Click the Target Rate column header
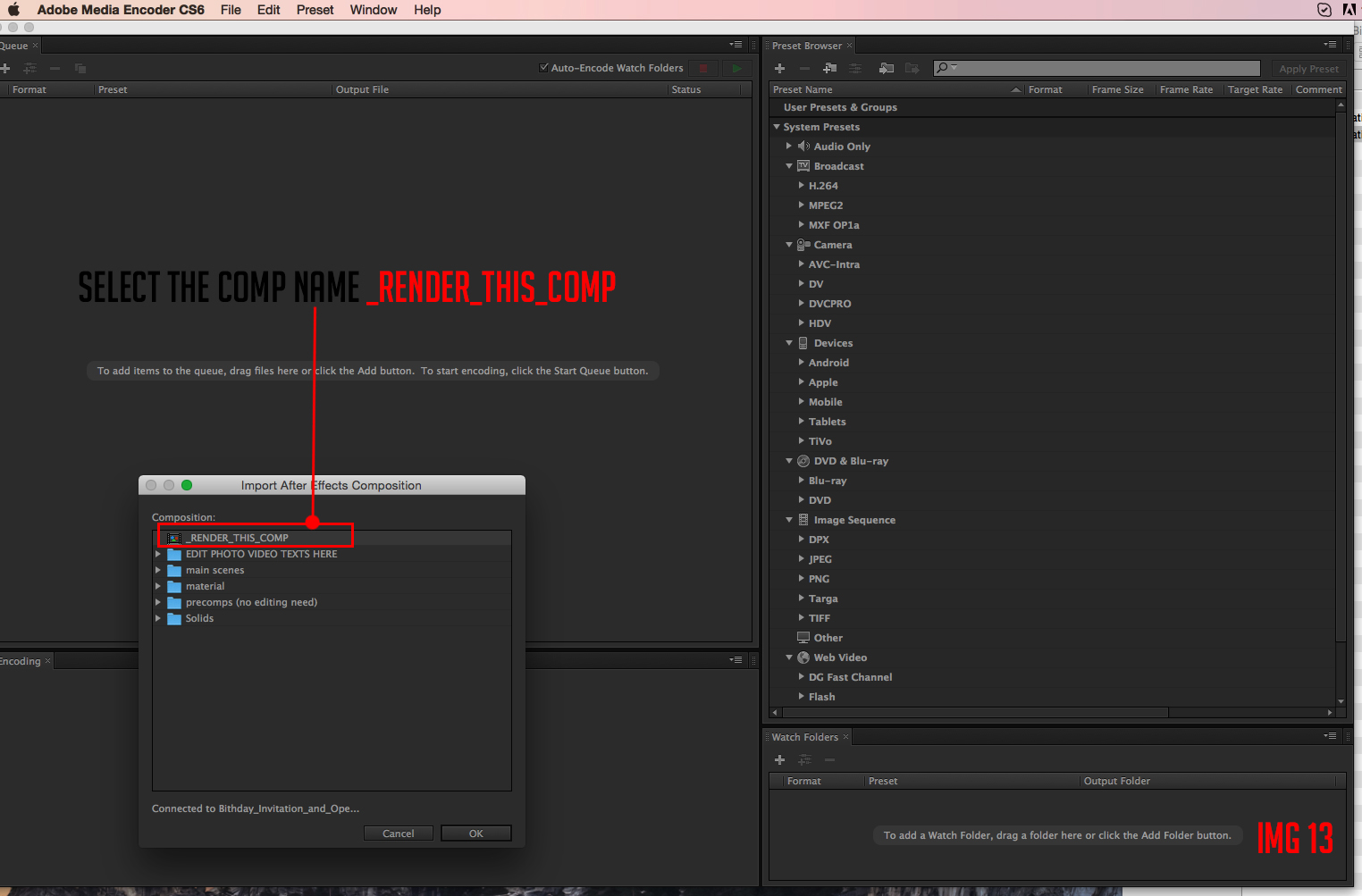Screen dimensions: 1362x896 (1255, 89)
